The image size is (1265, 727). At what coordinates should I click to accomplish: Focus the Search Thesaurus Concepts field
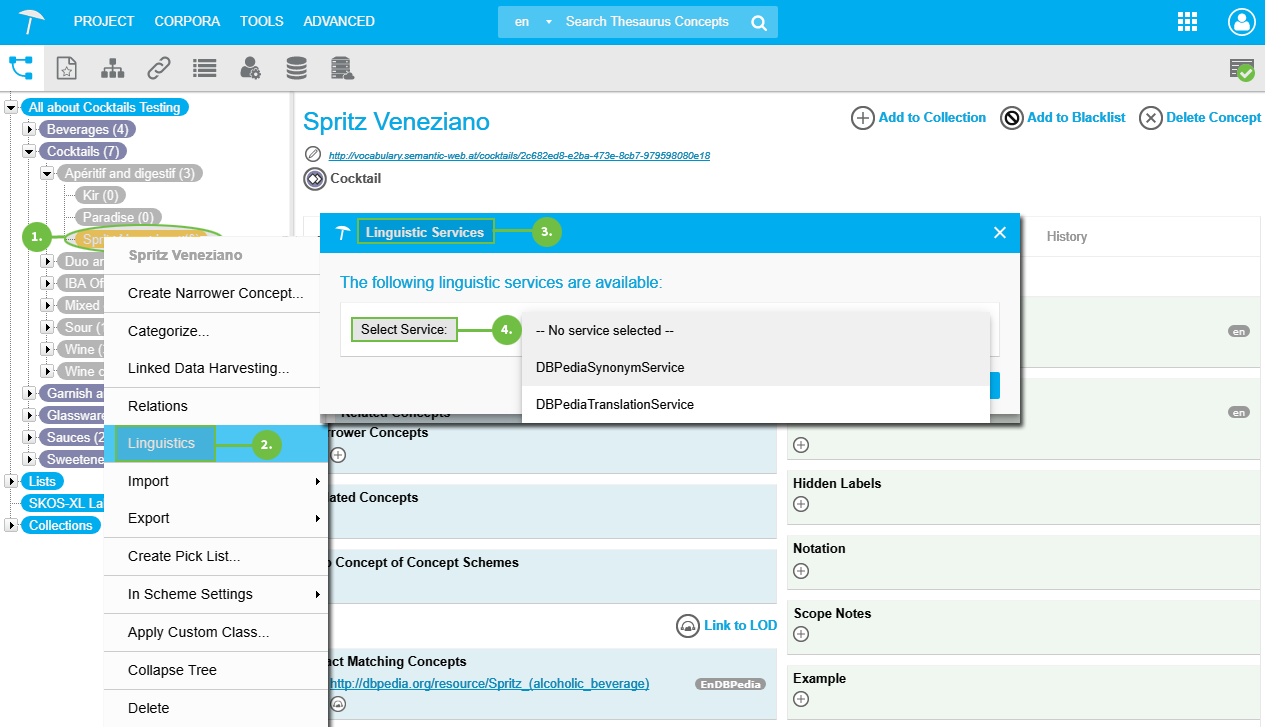(648, 22)
